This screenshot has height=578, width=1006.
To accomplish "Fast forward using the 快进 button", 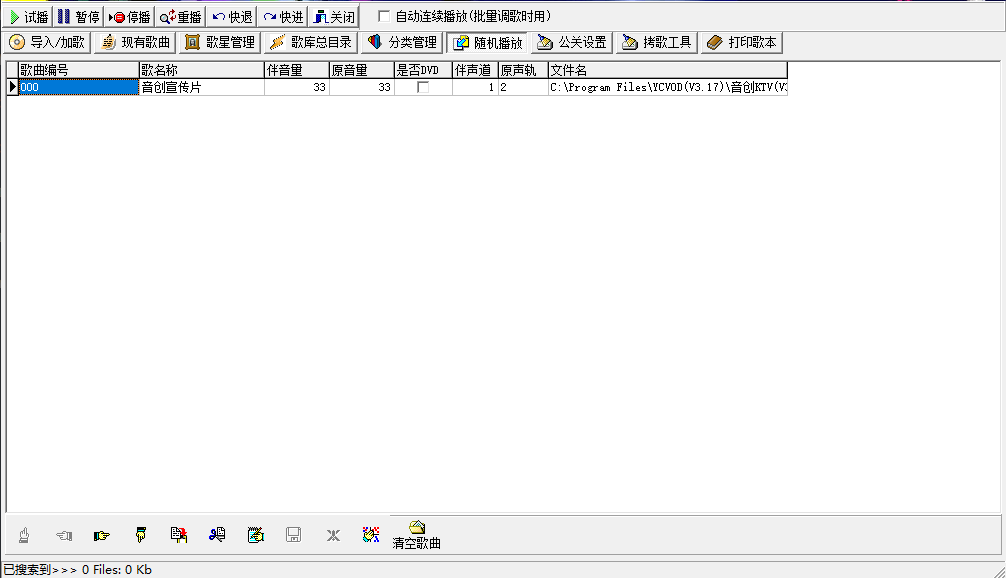I will (x=283, y=17).
